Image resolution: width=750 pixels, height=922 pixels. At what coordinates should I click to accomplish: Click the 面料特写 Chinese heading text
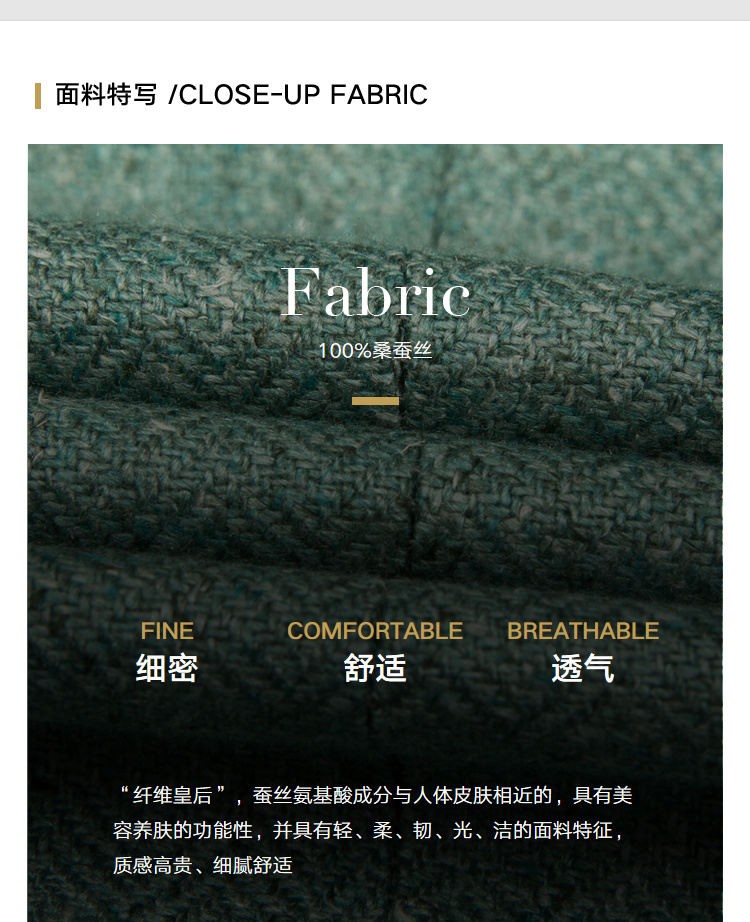point(106,95)
